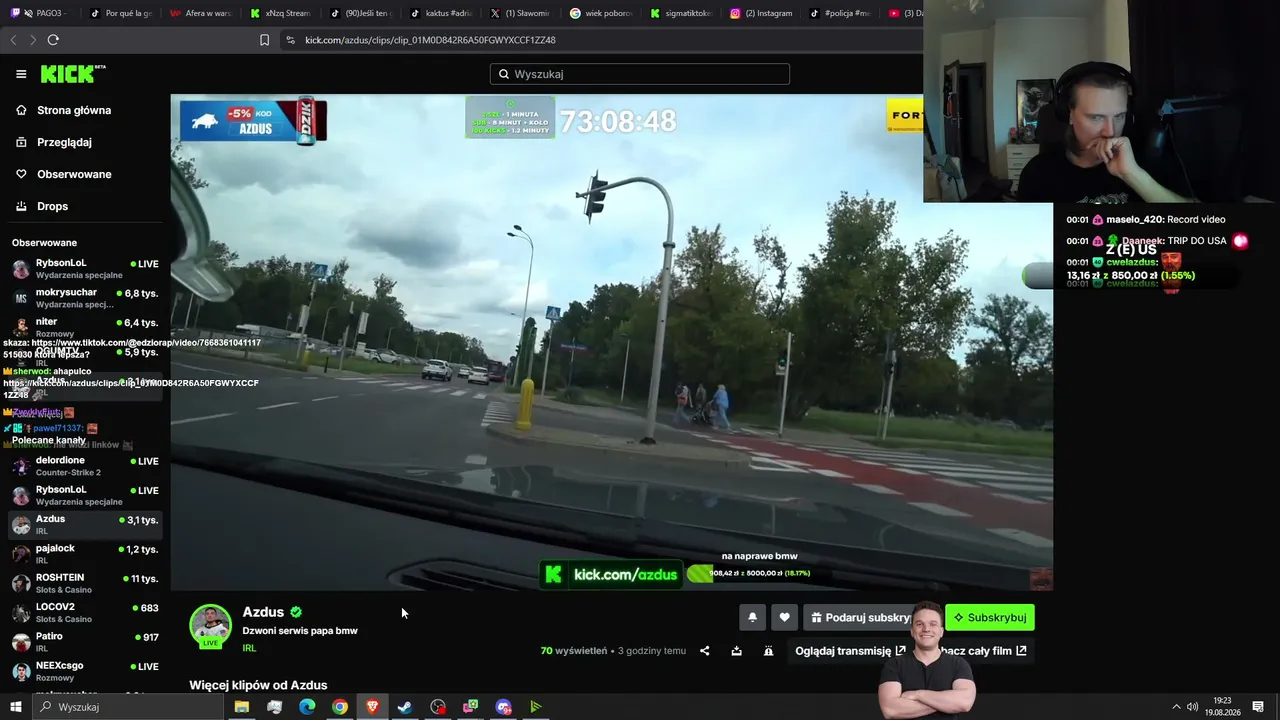
Task: Switch to the sigmatiktoker tab
Action: point(680,13)
